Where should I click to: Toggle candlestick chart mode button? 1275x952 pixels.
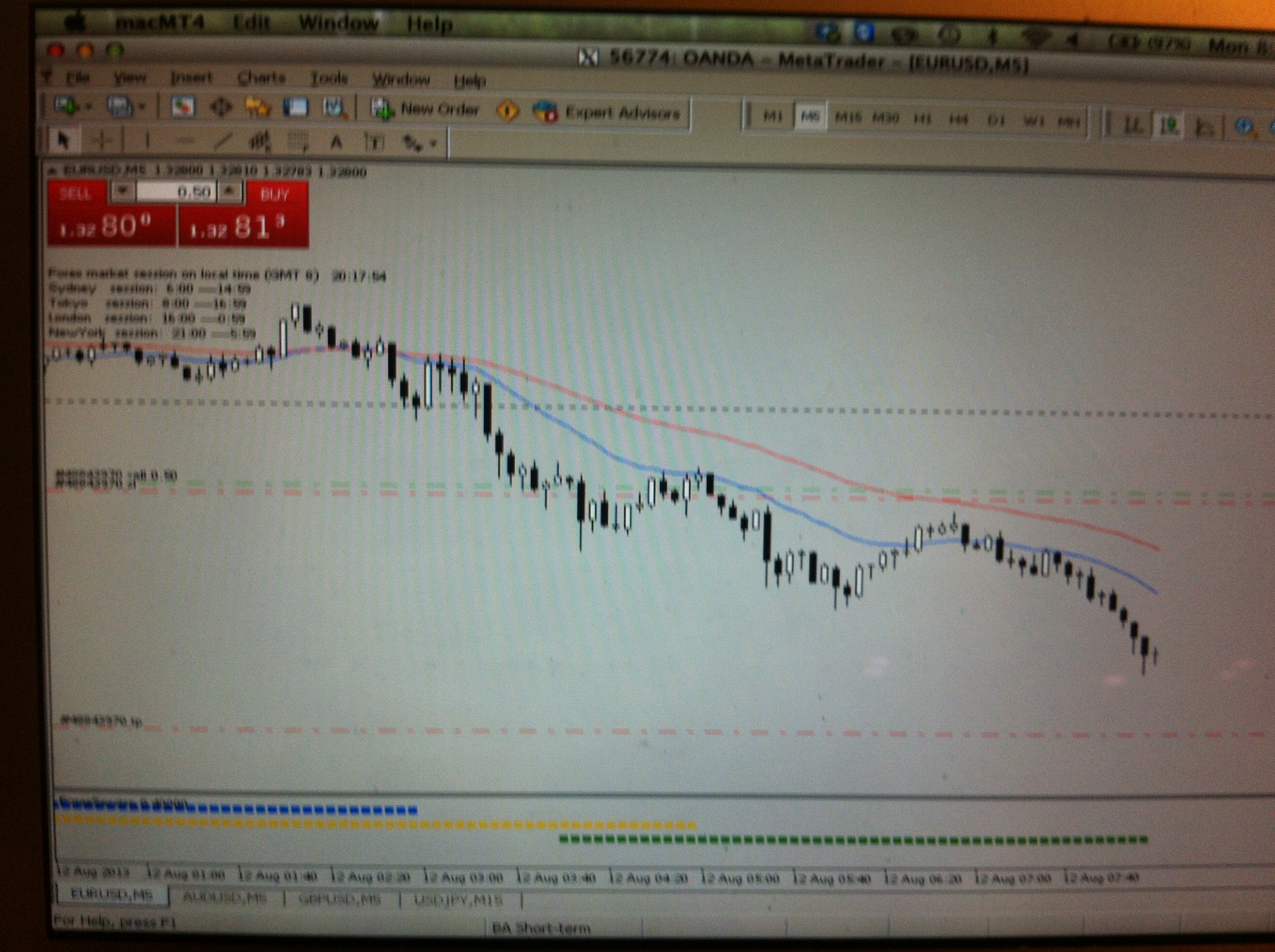click(x=1168, y=125)
